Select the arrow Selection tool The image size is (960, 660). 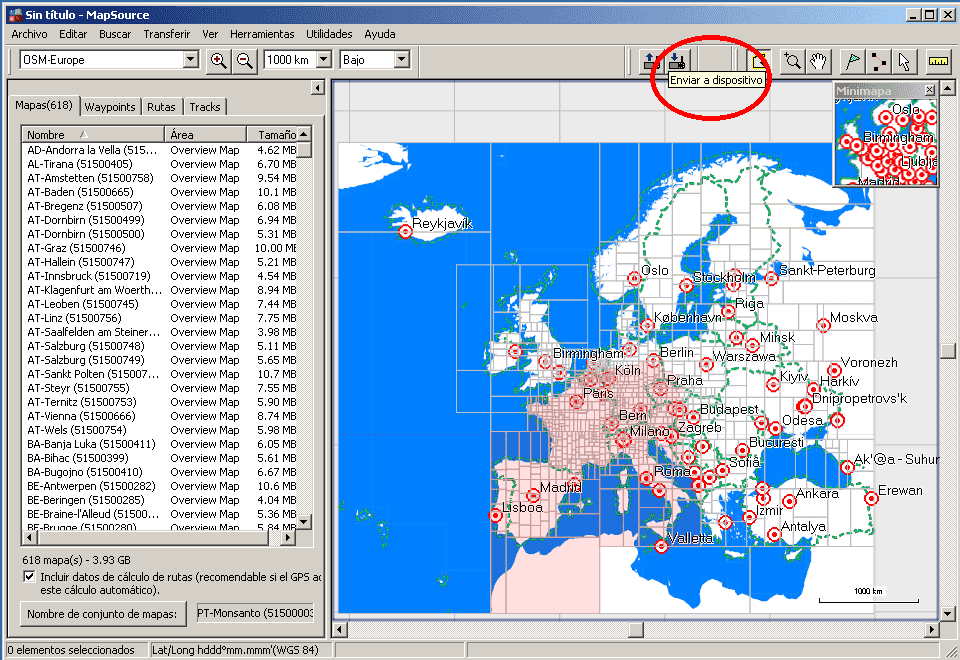coord(904,61)
